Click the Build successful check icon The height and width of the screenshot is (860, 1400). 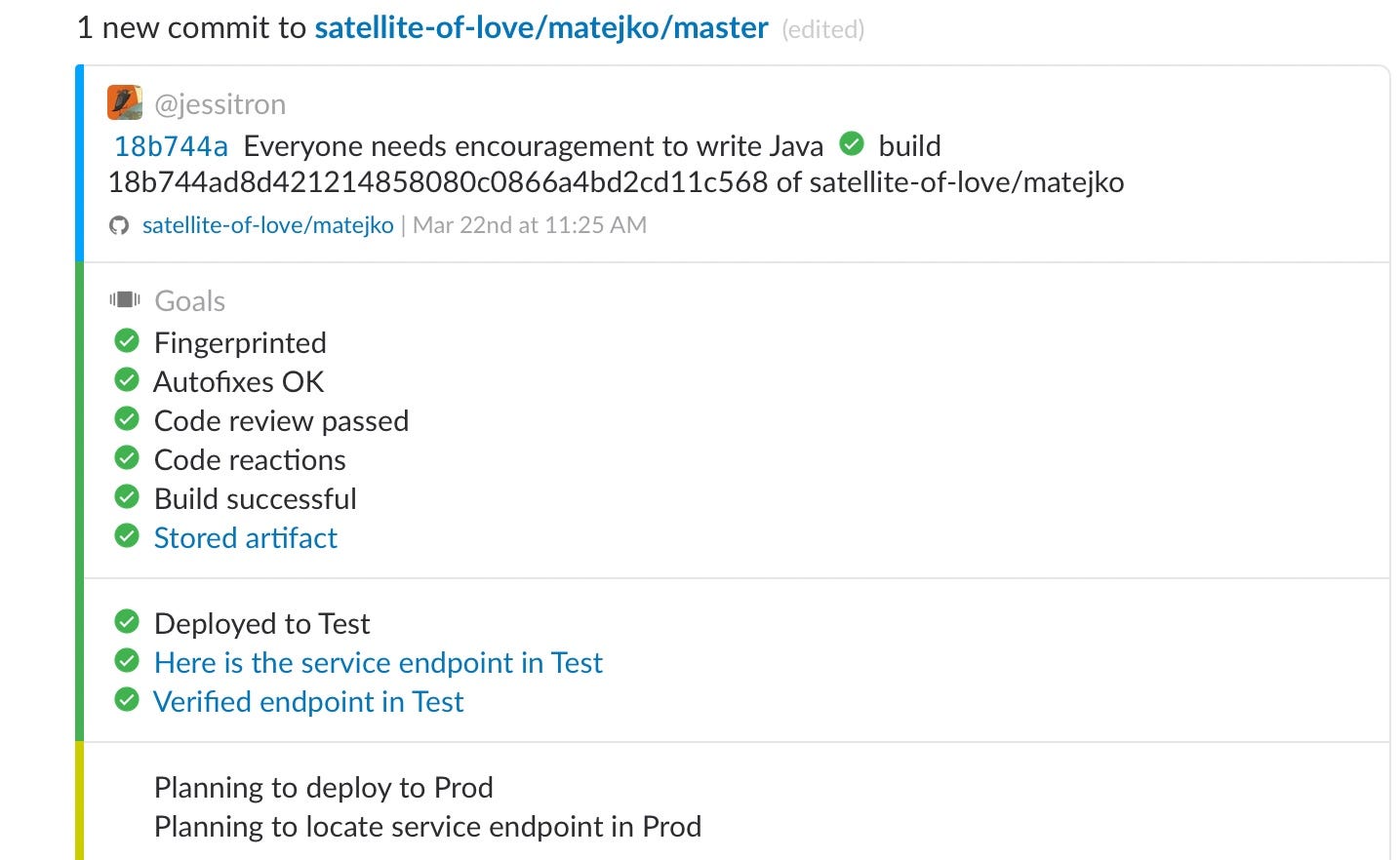pyautogui.click(x=127, y=496)
